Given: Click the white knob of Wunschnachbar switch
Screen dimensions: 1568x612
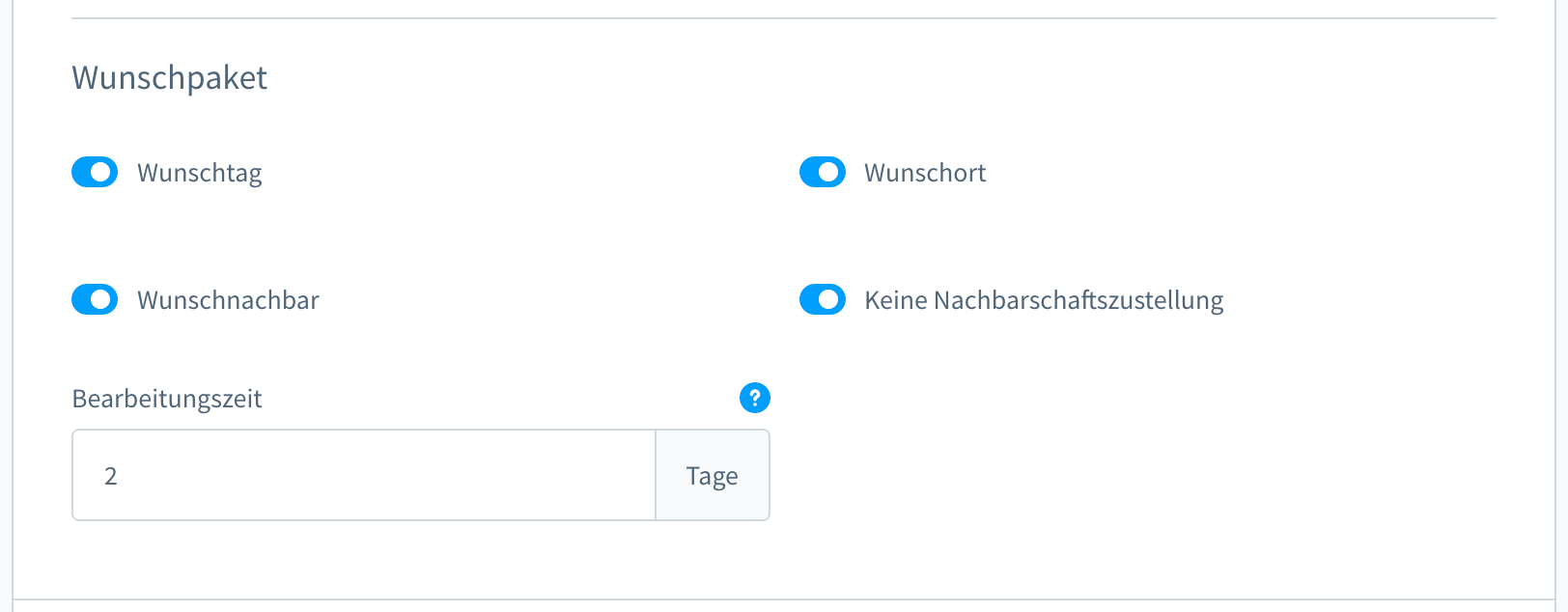Looking at the screenshot, I should tap(100, 299).
